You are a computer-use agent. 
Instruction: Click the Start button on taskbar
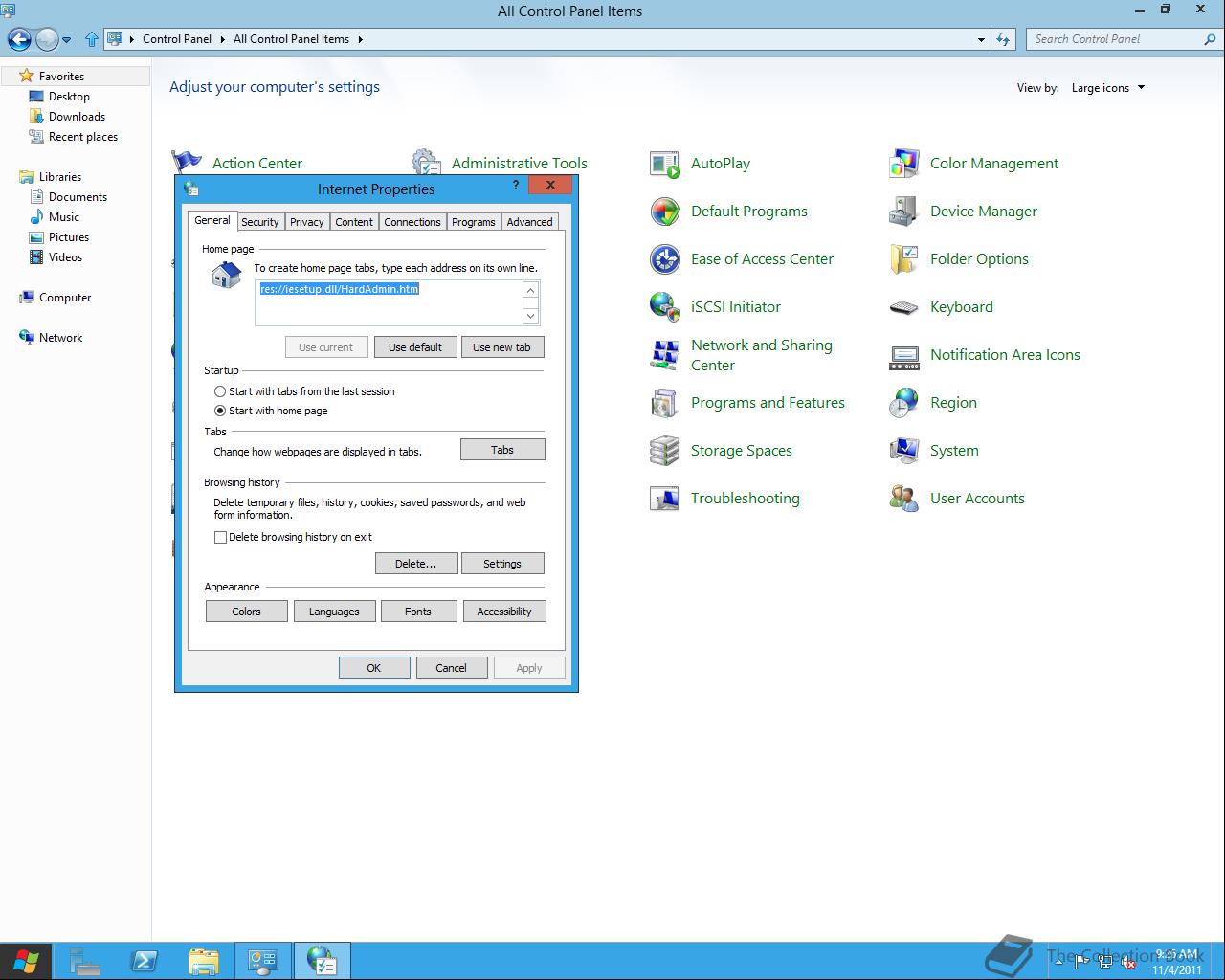[x=26, y=961]
